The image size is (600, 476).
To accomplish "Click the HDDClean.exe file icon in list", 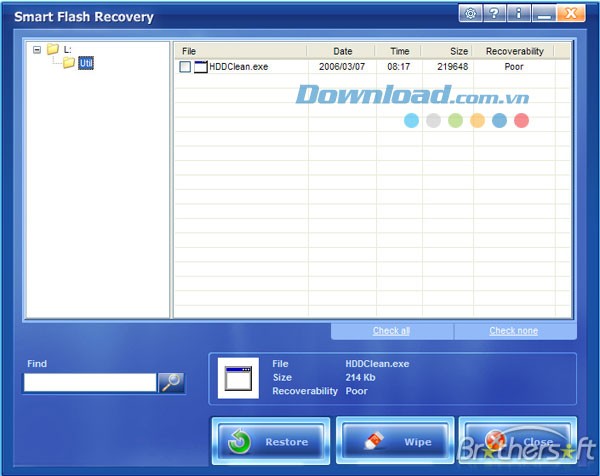I will click(x=201, y=67).
